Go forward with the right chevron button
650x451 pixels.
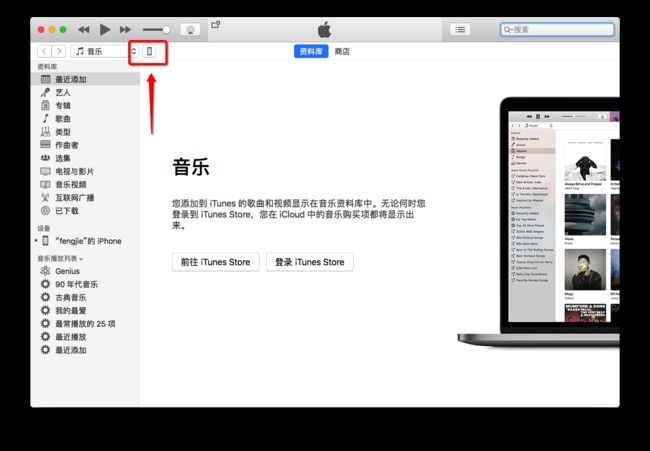tap(59, 51)
